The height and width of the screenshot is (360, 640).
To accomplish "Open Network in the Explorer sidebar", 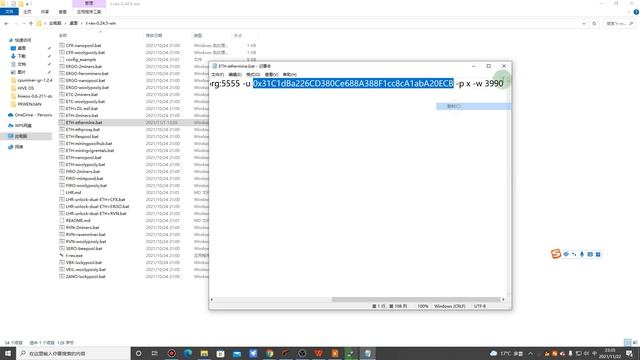I will 19,147.
